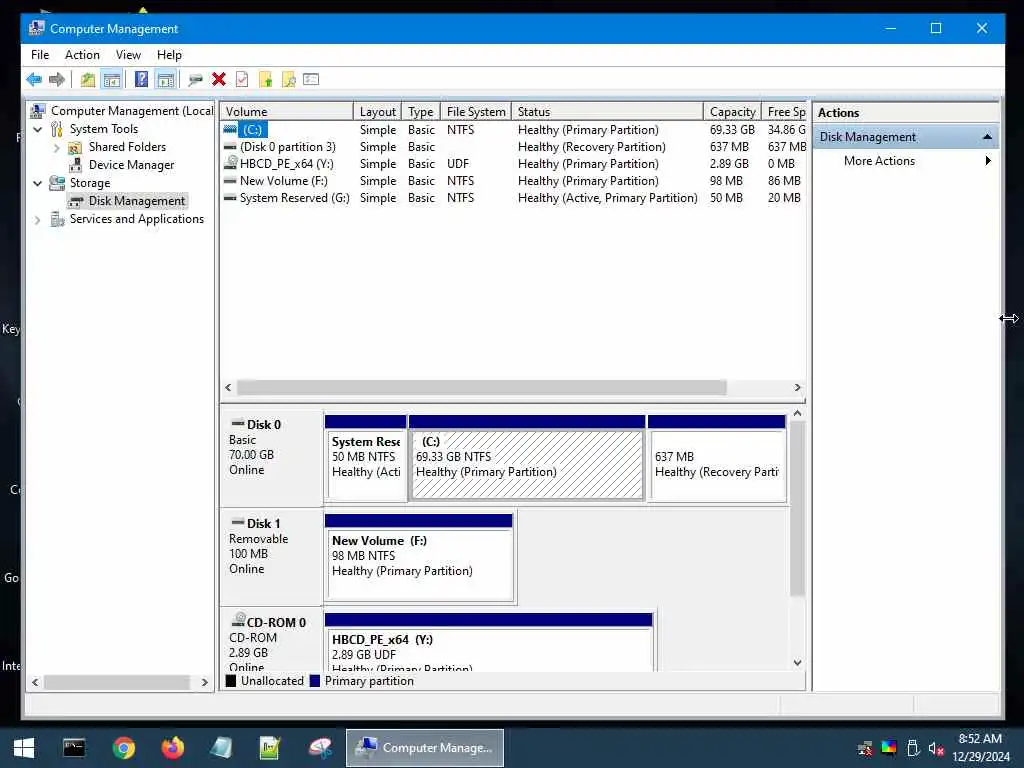Click the red X Delete toolbar icon
This screenshot has width=1024, height=768.
click(219, 80)
